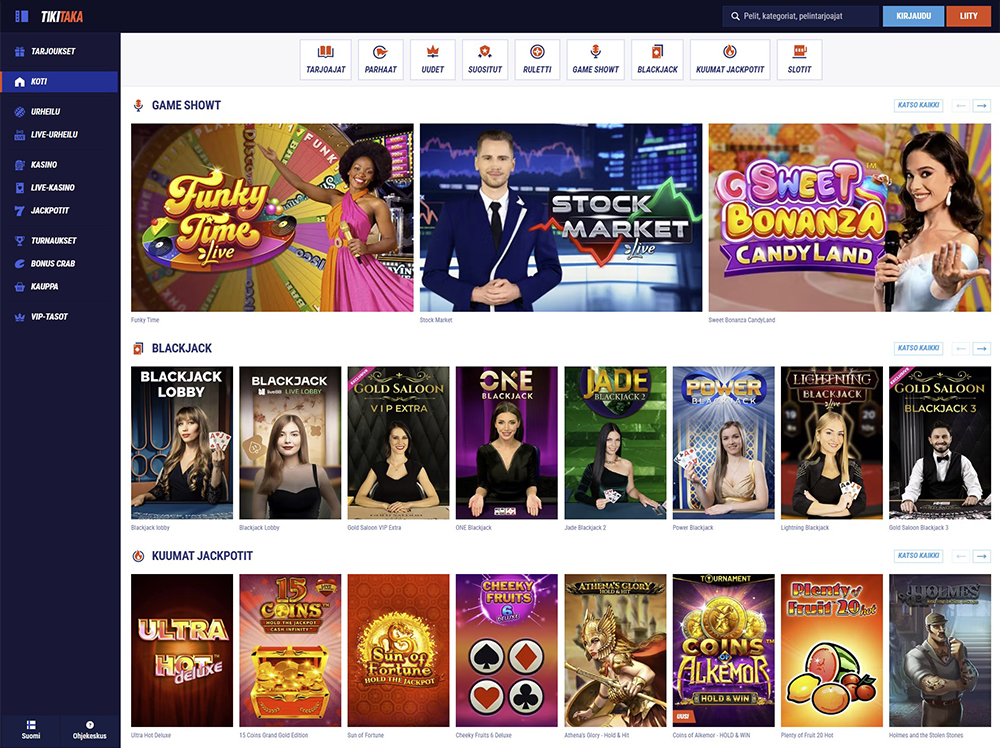Click next arrow in Kuumat Jackpotit carousel

click(982, 556)
